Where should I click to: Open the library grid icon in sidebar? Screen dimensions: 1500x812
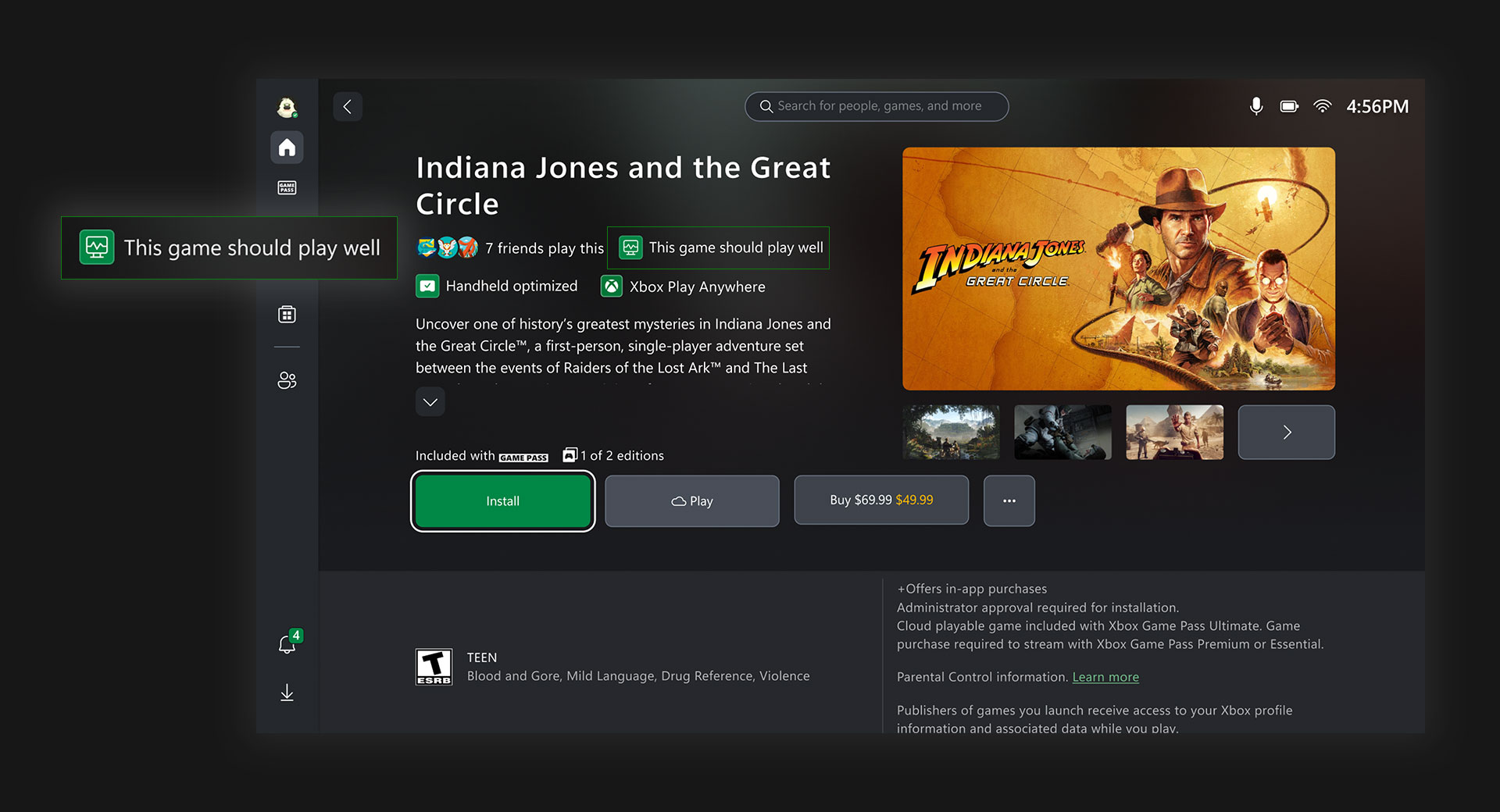click(287, 313)
